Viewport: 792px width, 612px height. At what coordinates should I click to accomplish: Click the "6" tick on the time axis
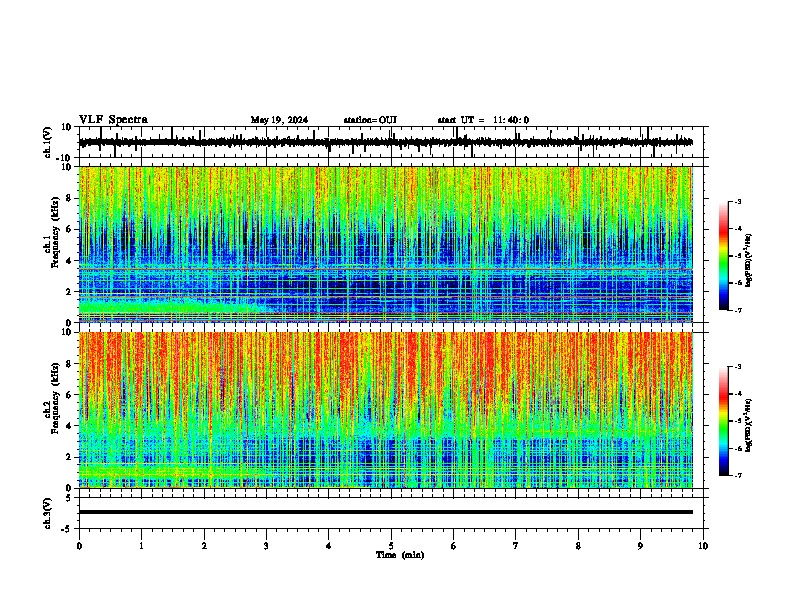453,546
